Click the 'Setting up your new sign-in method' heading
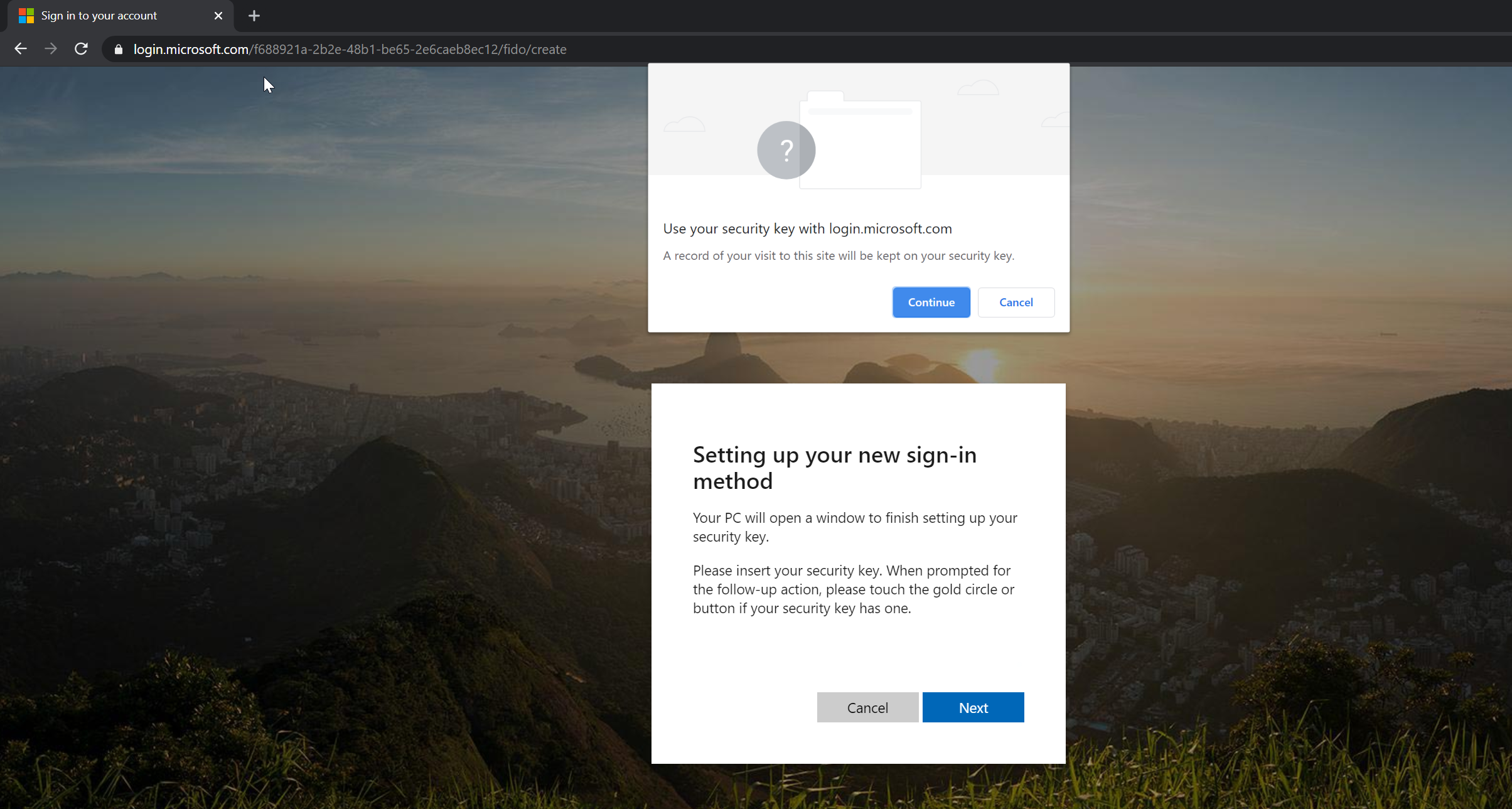Screen dimensions: 1512x809 point(835,468)
